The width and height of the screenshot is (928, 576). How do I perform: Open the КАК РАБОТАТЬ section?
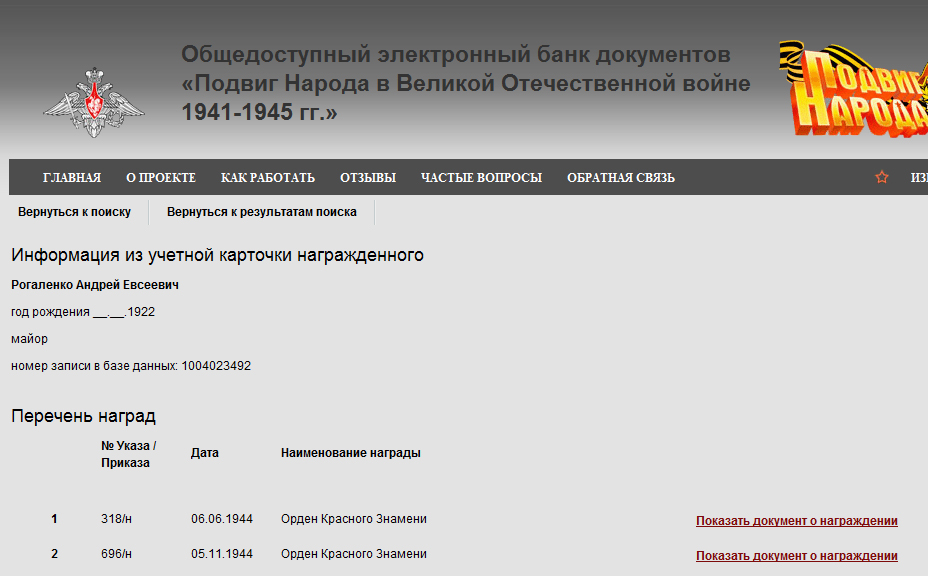coord(268,178)
